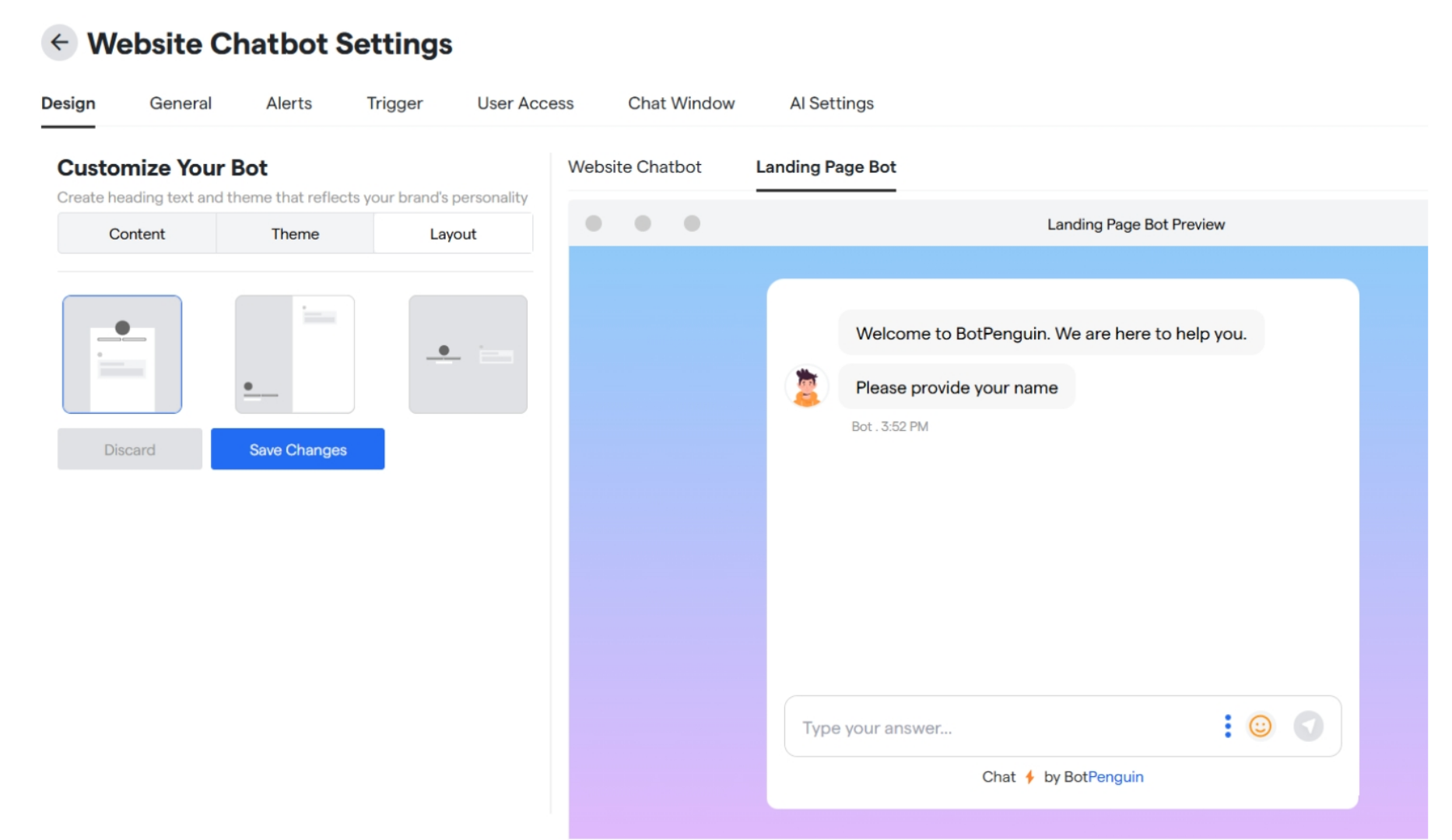Click the Save Changes button
This screenshot has width=1452, height=840.
pyautogui.click(x=297, y=449)
